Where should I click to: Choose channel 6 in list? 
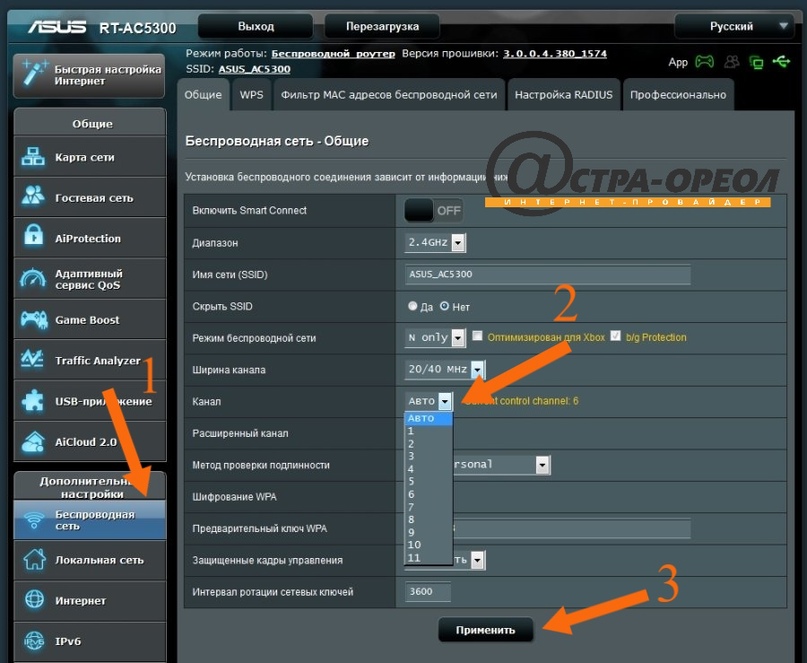click(x=429, y=494)
